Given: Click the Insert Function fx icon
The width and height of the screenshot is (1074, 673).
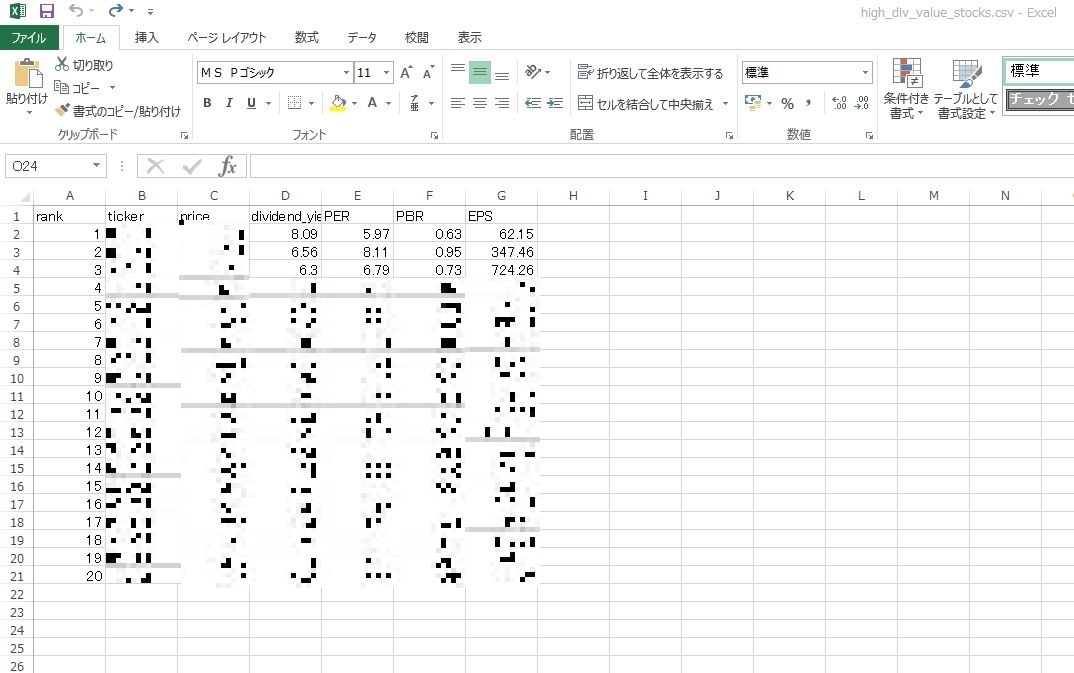Looking at the screenshot, I should (227, 166).
